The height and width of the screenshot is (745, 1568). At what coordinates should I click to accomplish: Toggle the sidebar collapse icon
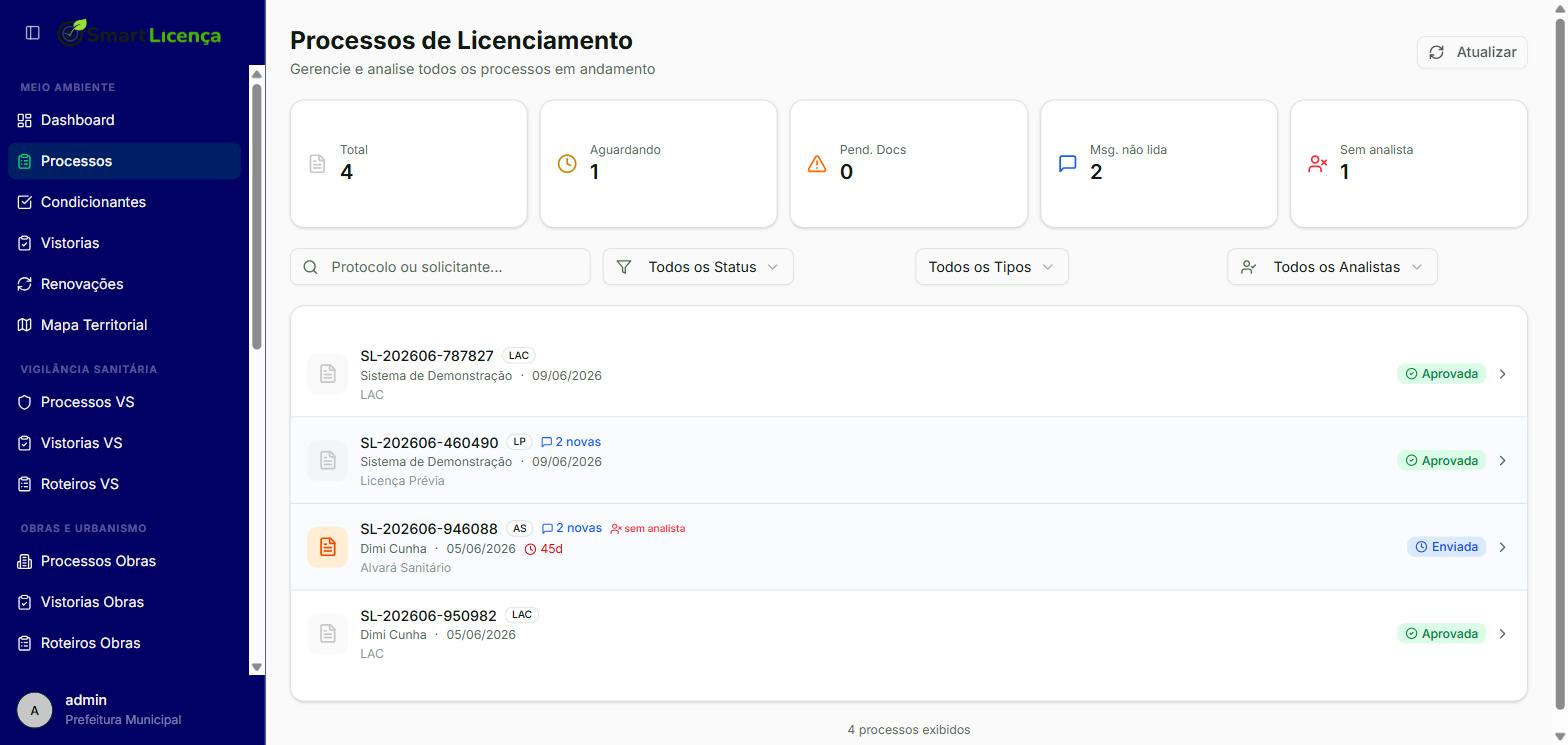tap(32, 33)
